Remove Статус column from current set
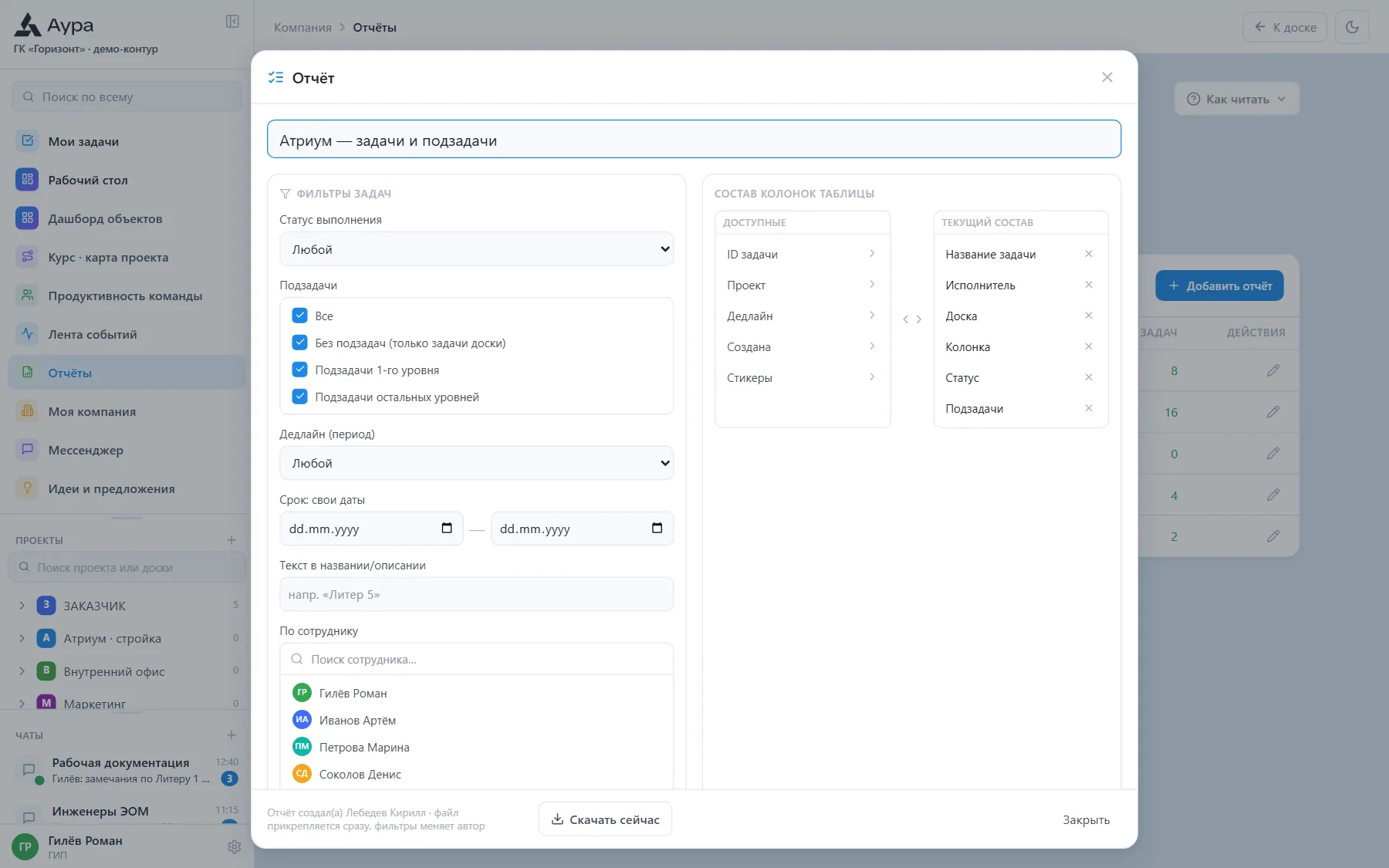This screenshot has width=1389, height=868. point(1089,377)
